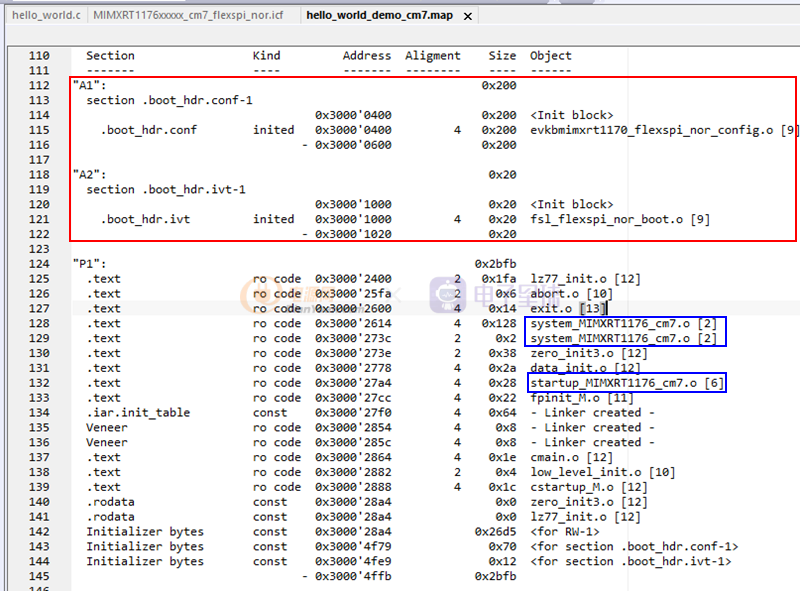Viewport: 800px width, 591px height.
Task: Click line number 112 in the gutter
Action: [38, 86]
